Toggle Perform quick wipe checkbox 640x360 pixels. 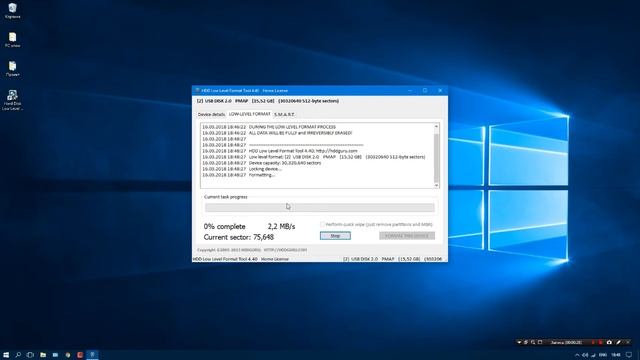coord(322,224)
